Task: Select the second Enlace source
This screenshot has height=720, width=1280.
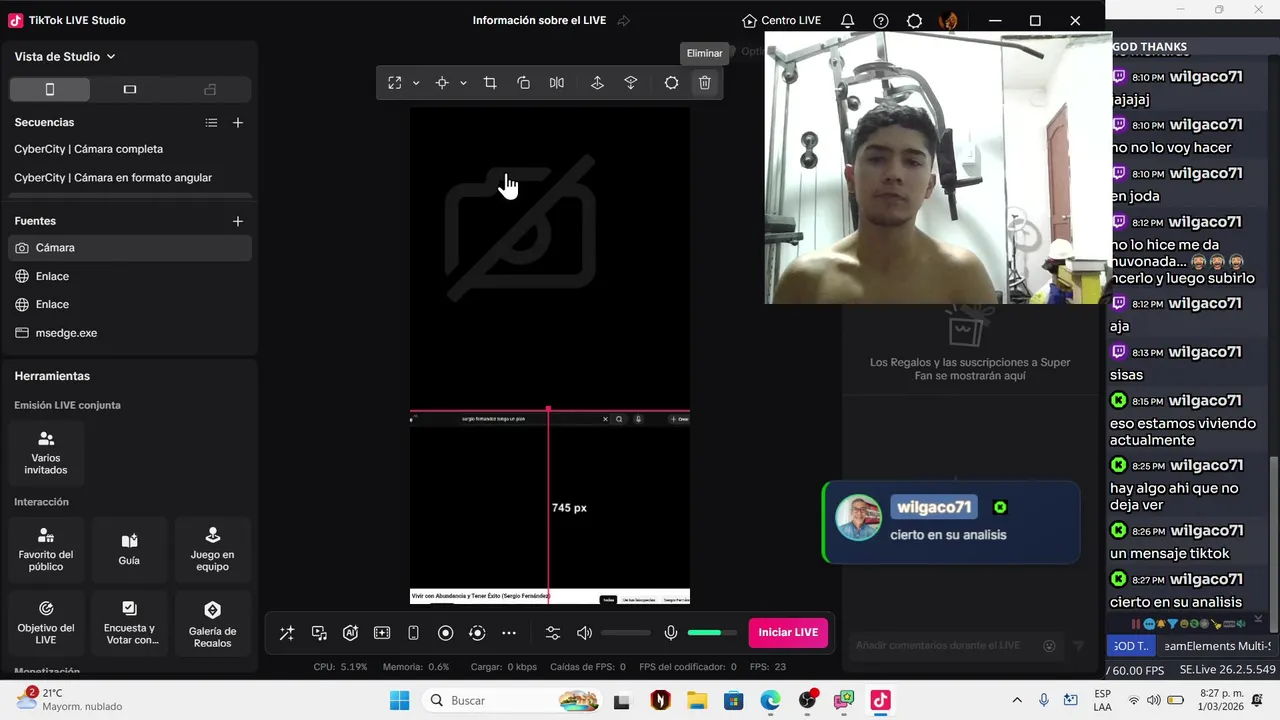Action: tap(129, 304)
